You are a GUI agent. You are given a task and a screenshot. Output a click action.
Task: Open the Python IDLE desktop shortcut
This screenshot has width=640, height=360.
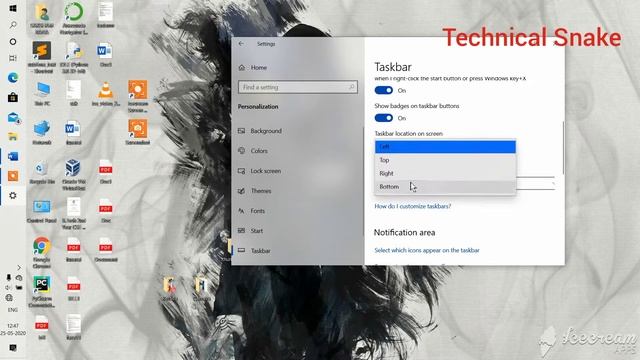tap(74, 57)
